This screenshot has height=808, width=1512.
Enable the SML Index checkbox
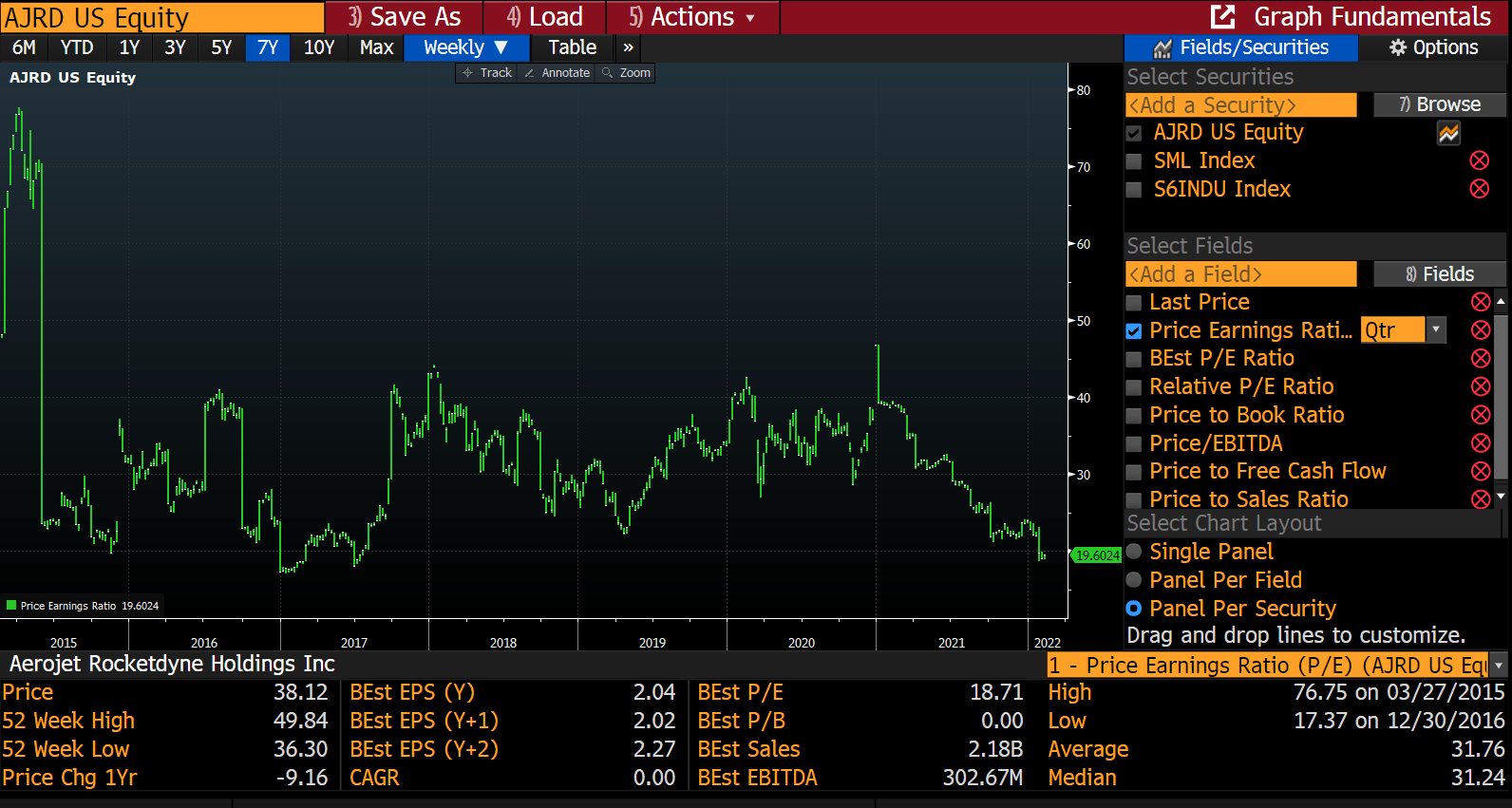pyautogui.click(x=1134, y=161)
